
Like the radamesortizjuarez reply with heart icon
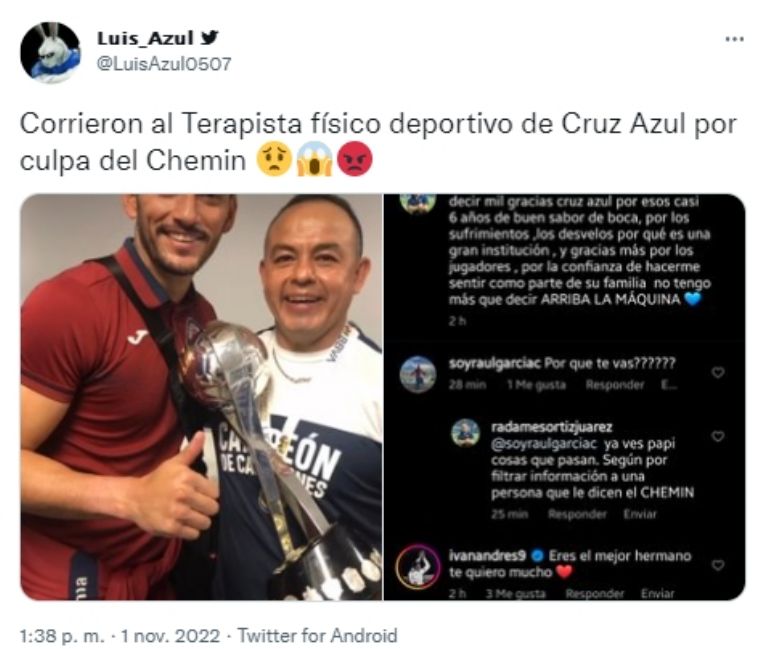coord(718,436)
